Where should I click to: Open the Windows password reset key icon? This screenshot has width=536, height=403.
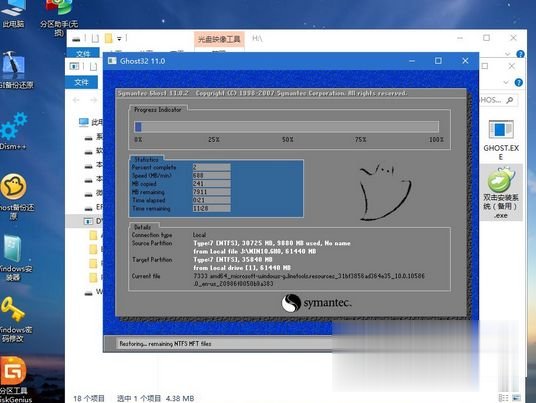[14, 319]
